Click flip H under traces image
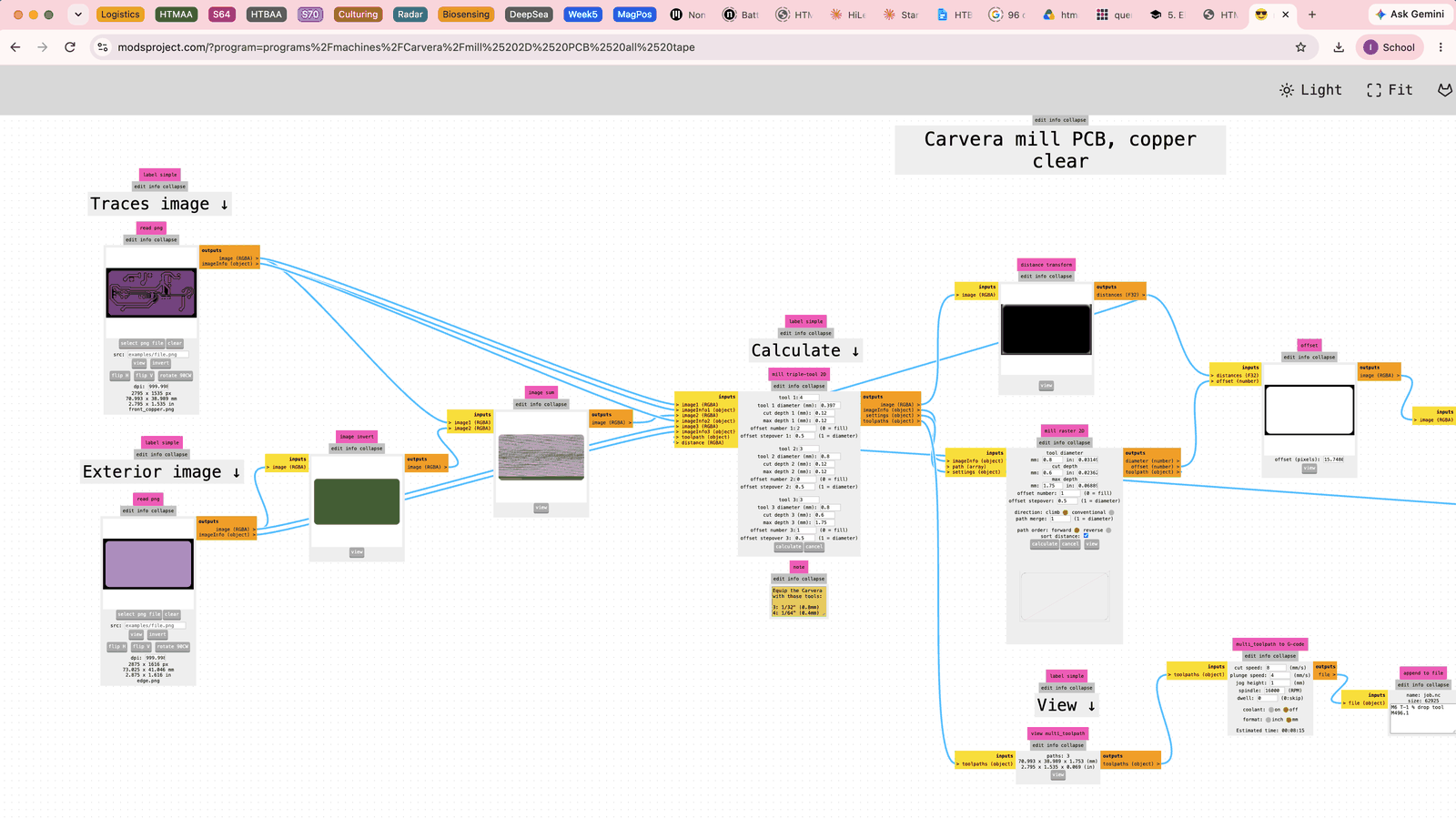This screenshot has height=818, width=1456. tap(119, 376)
